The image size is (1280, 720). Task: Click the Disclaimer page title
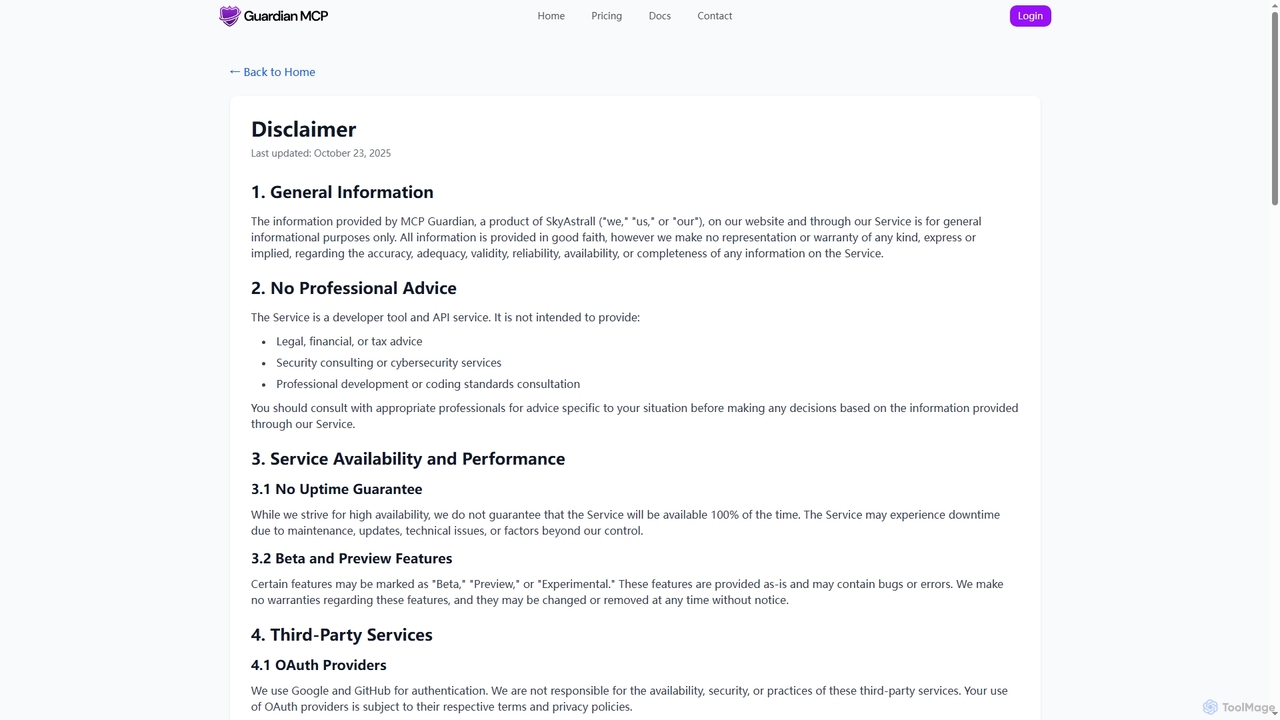[303, 129]
